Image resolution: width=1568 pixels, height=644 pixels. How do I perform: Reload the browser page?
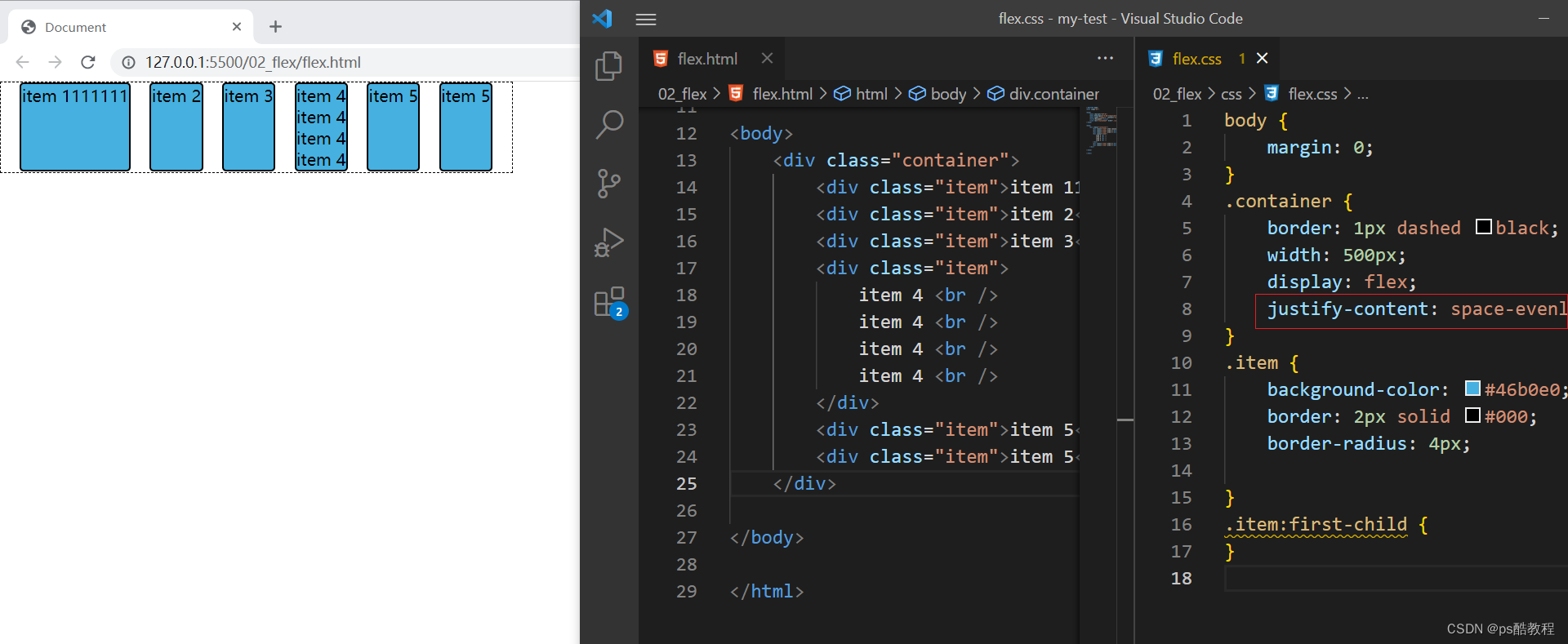pyautogui.click(x=88, y=62)
